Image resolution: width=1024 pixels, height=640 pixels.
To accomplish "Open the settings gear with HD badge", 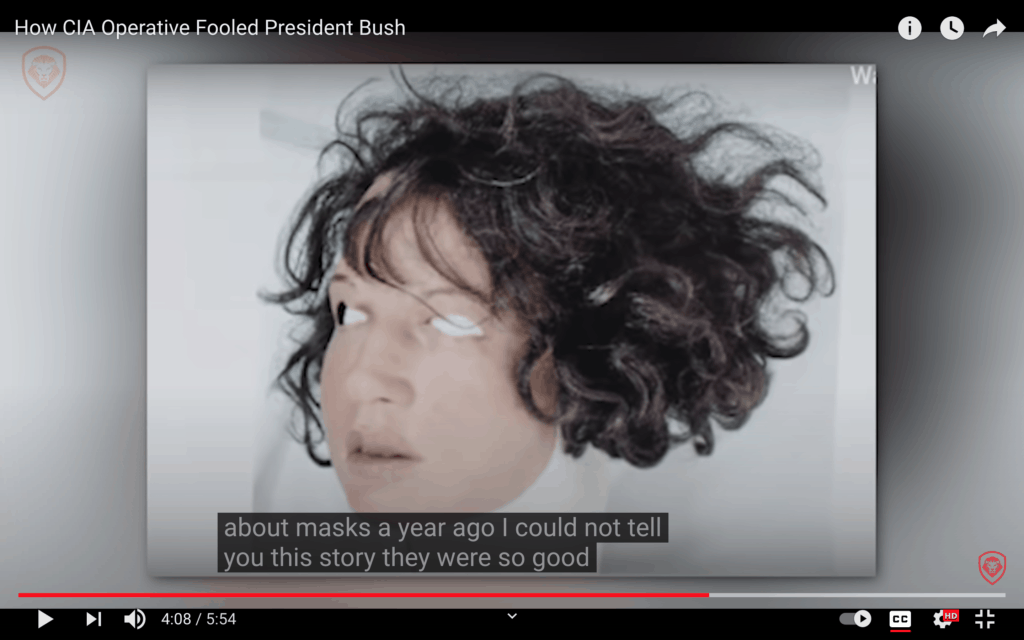I will (x=944, y=618).
